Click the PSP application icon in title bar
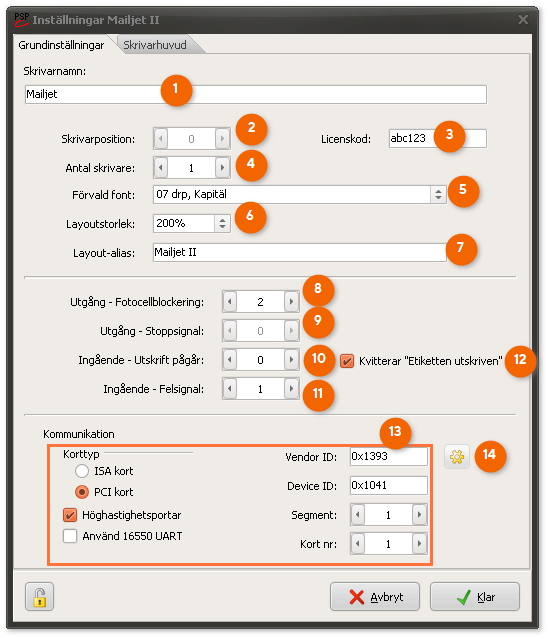Viewport: 549px width, 639px height. [x=21, y=19]
